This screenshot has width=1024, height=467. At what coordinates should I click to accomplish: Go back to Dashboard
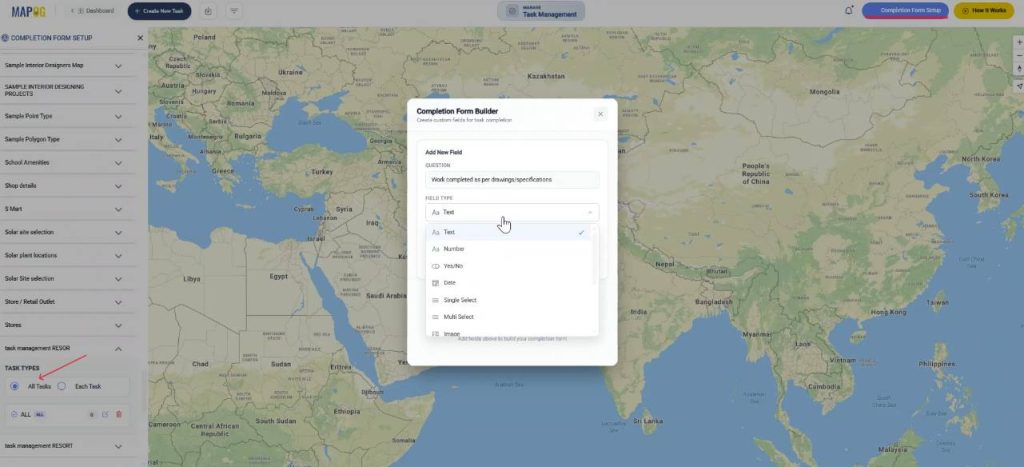(x=91, y=11)
